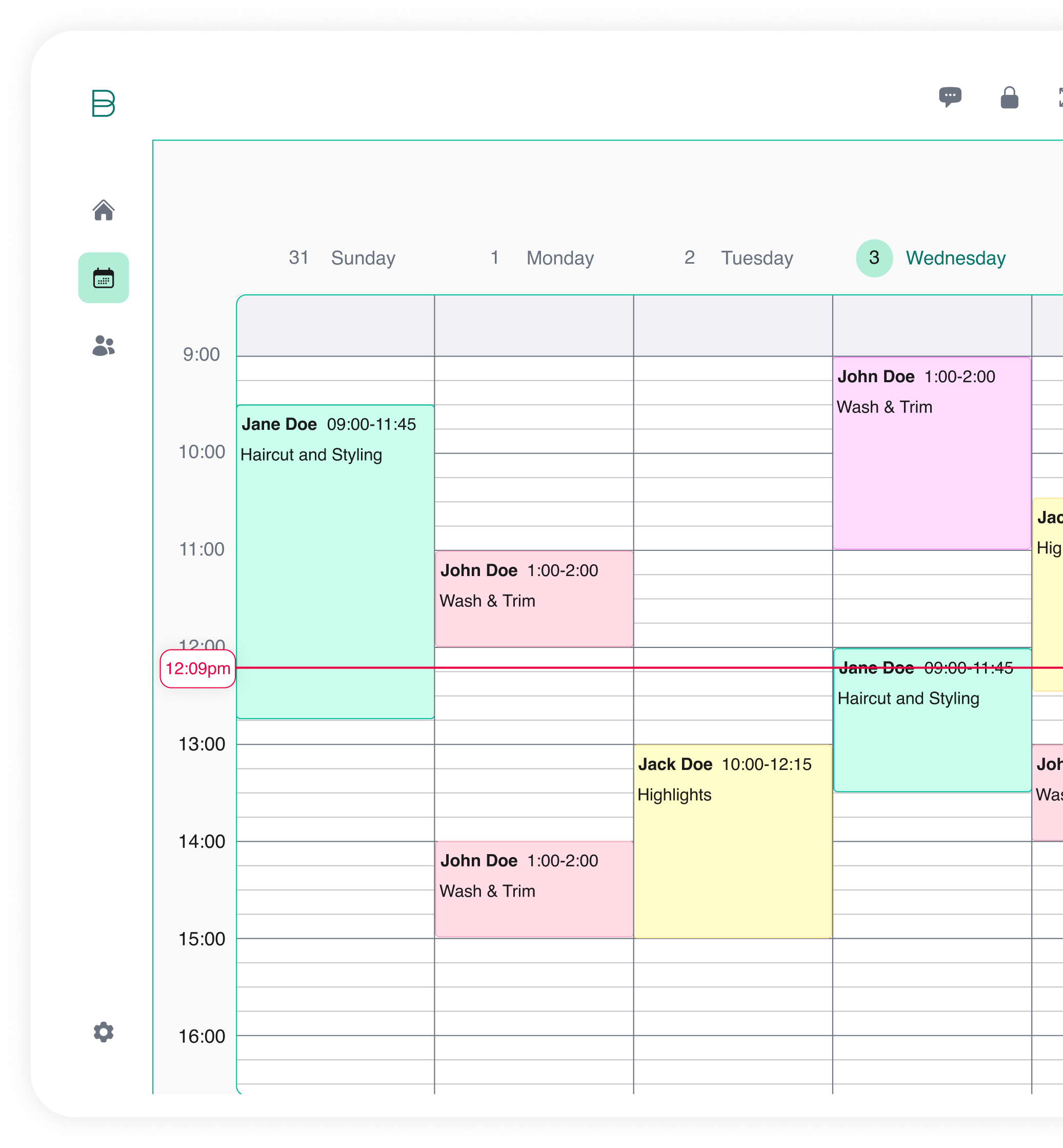The height and width of the screenshot is (1148, 1063).
Task: Open Monday 11:00 John Doe Wash & Trim
Action: (x=534, y=599)
